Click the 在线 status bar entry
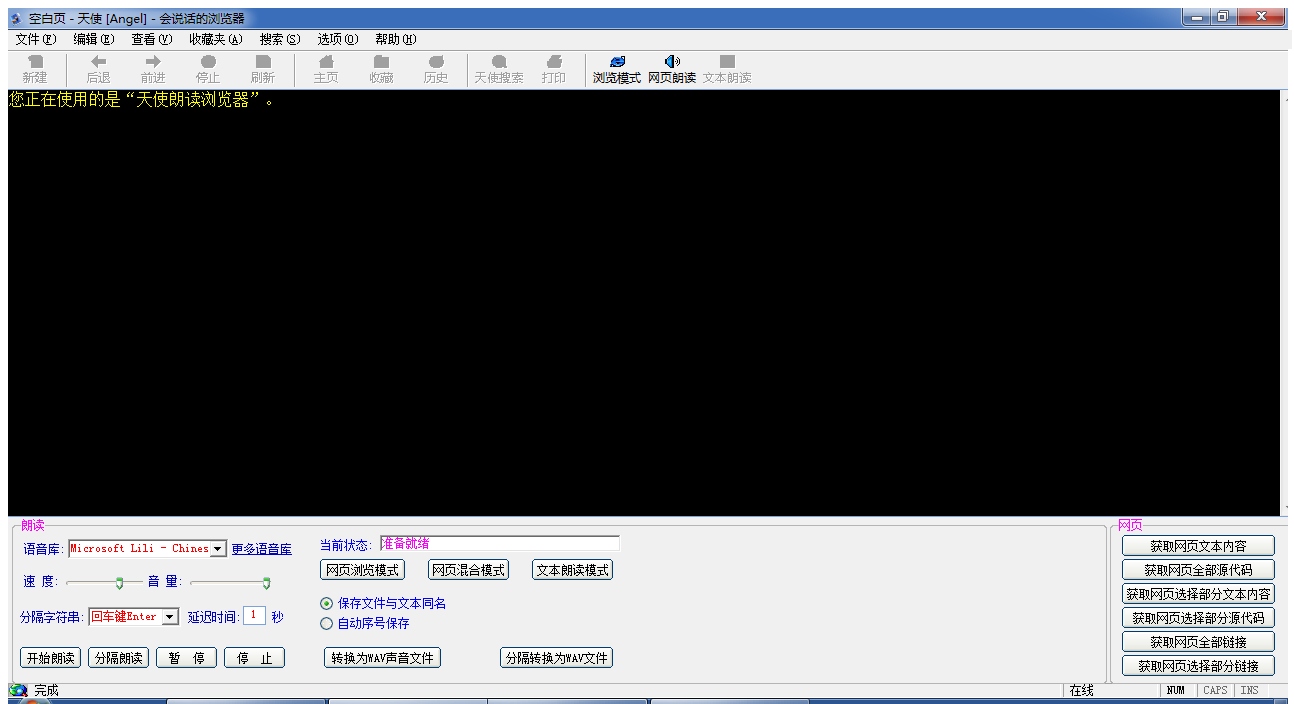1294x704 pixels. pyautogui.click(x=1082, y=691)
